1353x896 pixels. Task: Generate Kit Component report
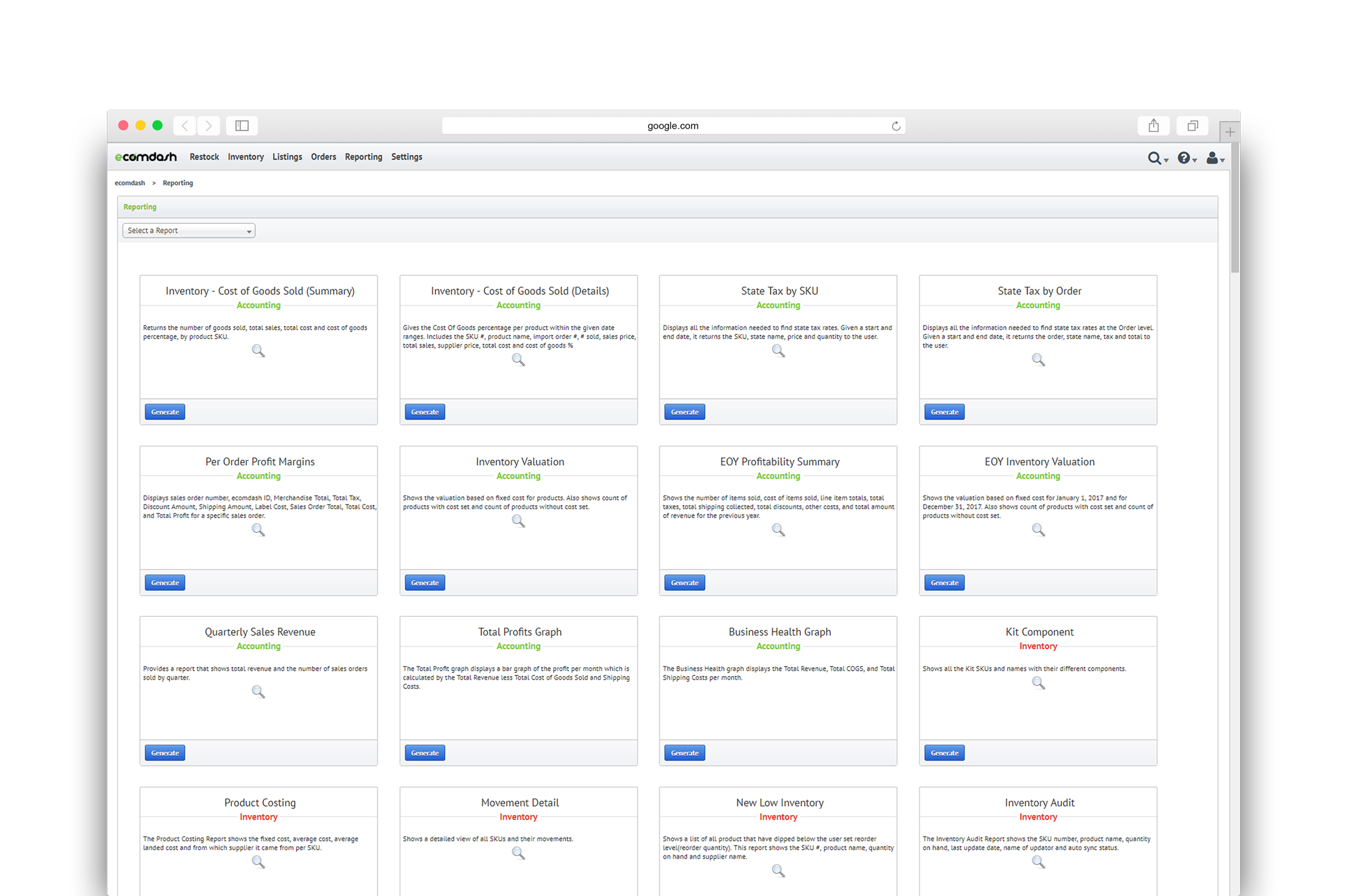[x=944, y=753]
